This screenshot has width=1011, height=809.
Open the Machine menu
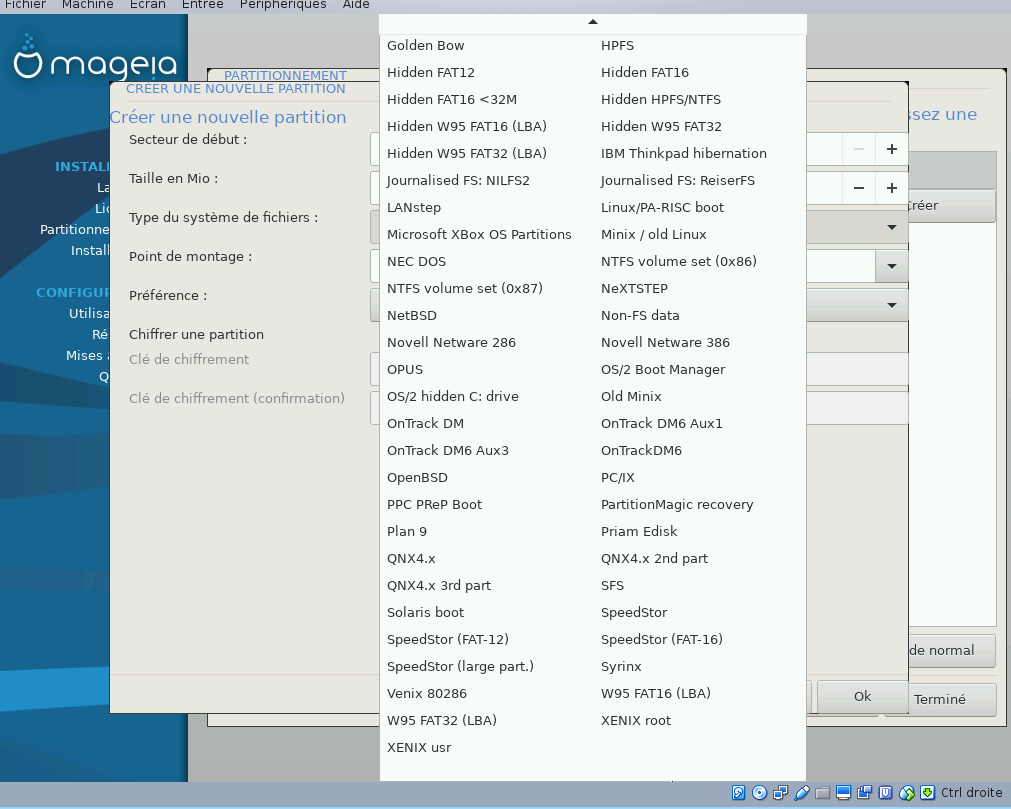coord(88,5)
